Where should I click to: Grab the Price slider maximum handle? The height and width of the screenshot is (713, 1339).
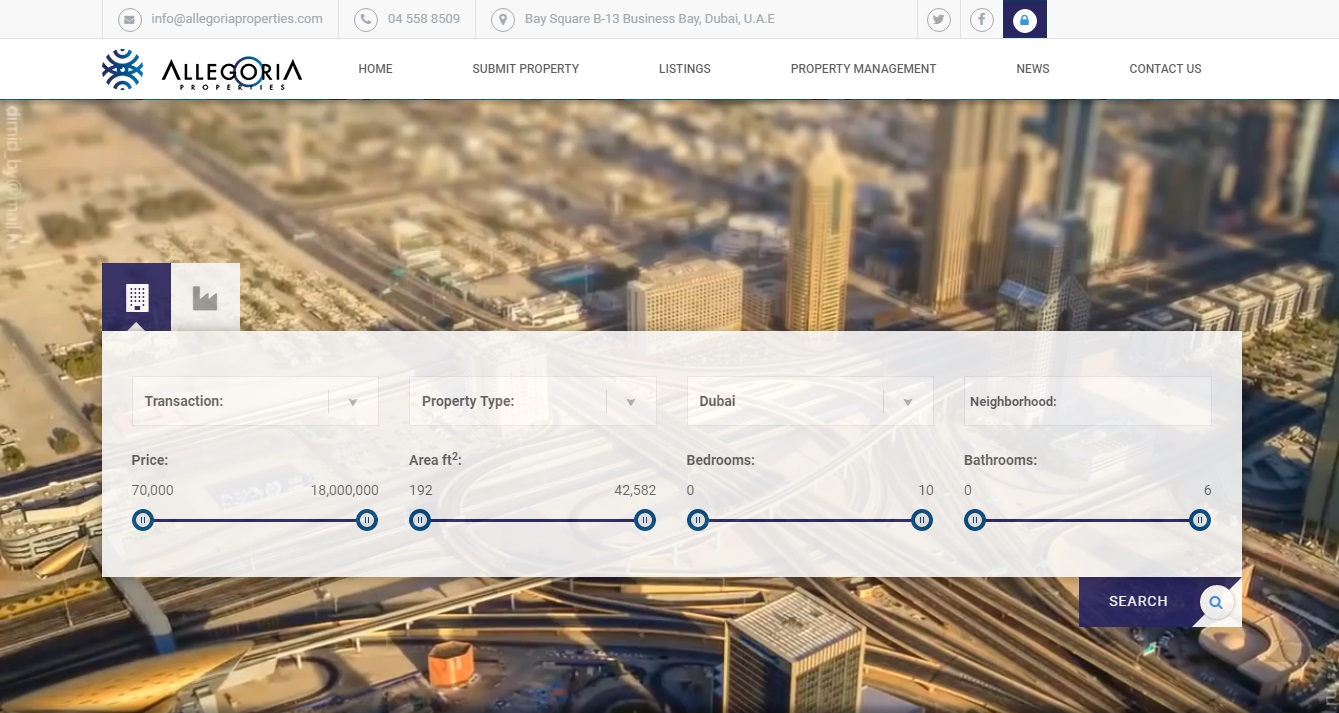[367, 520]
